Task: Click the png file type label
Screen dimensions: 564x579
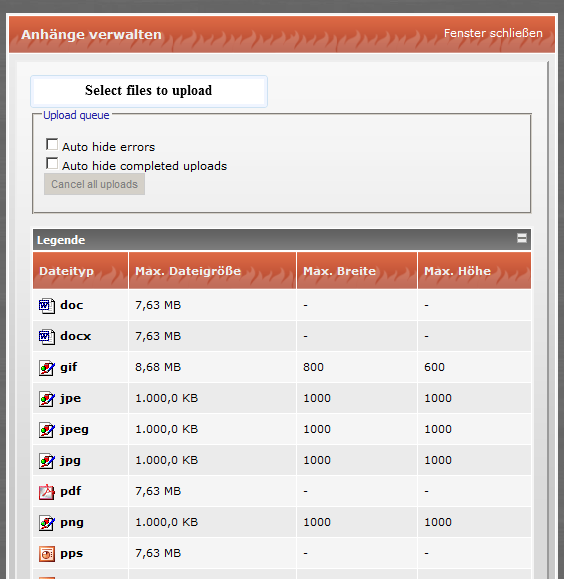Action: click(72, 523)
